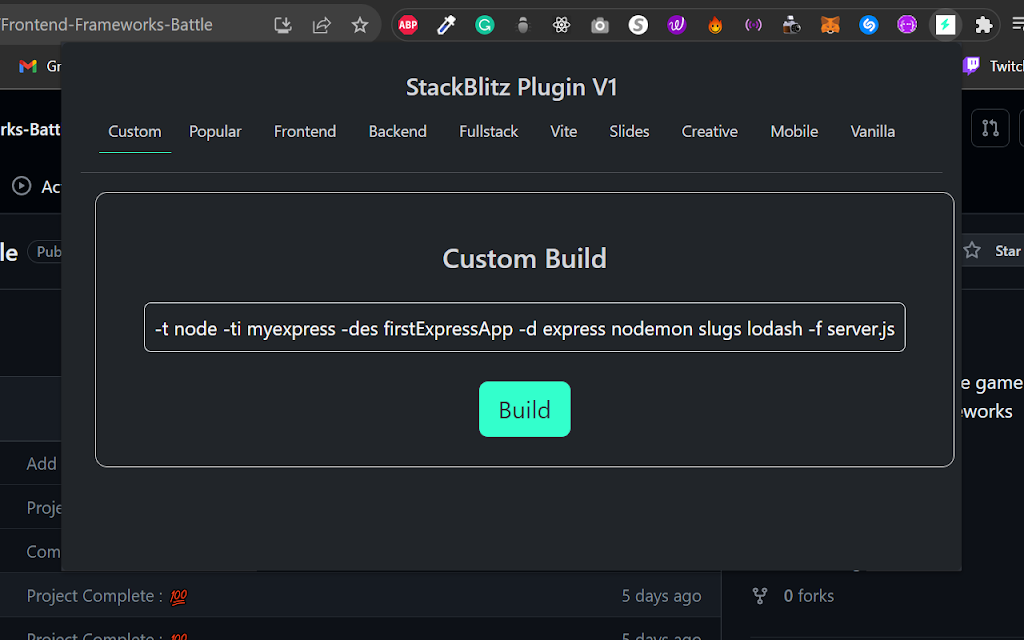Open the MetaMask fox extension
Image resolution: width=1024 pixels, height=640 pixels.
pyautogui.click(x=830, y=25)
